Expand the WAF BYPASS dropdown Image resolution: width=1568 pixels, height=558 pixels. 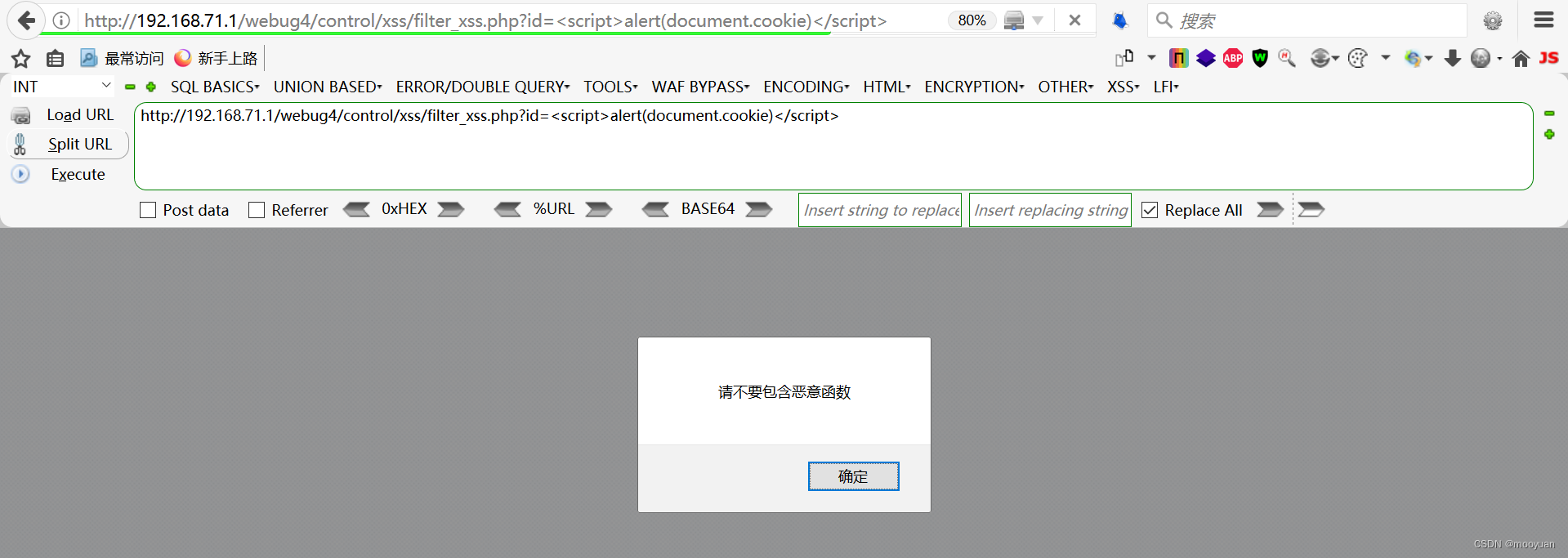700,87
